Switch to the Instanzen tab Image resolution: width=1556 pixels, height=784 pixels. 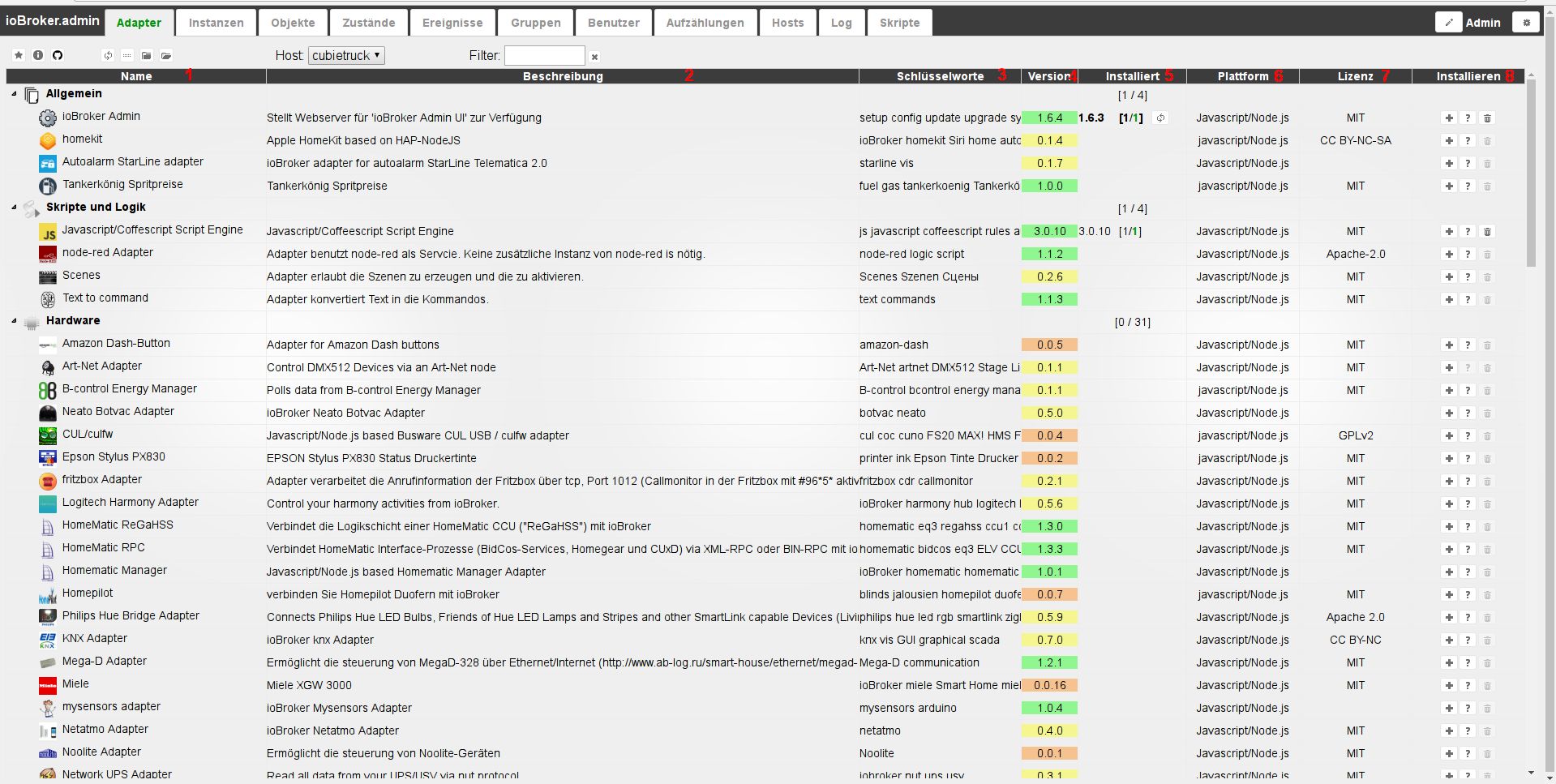[216, 23]
